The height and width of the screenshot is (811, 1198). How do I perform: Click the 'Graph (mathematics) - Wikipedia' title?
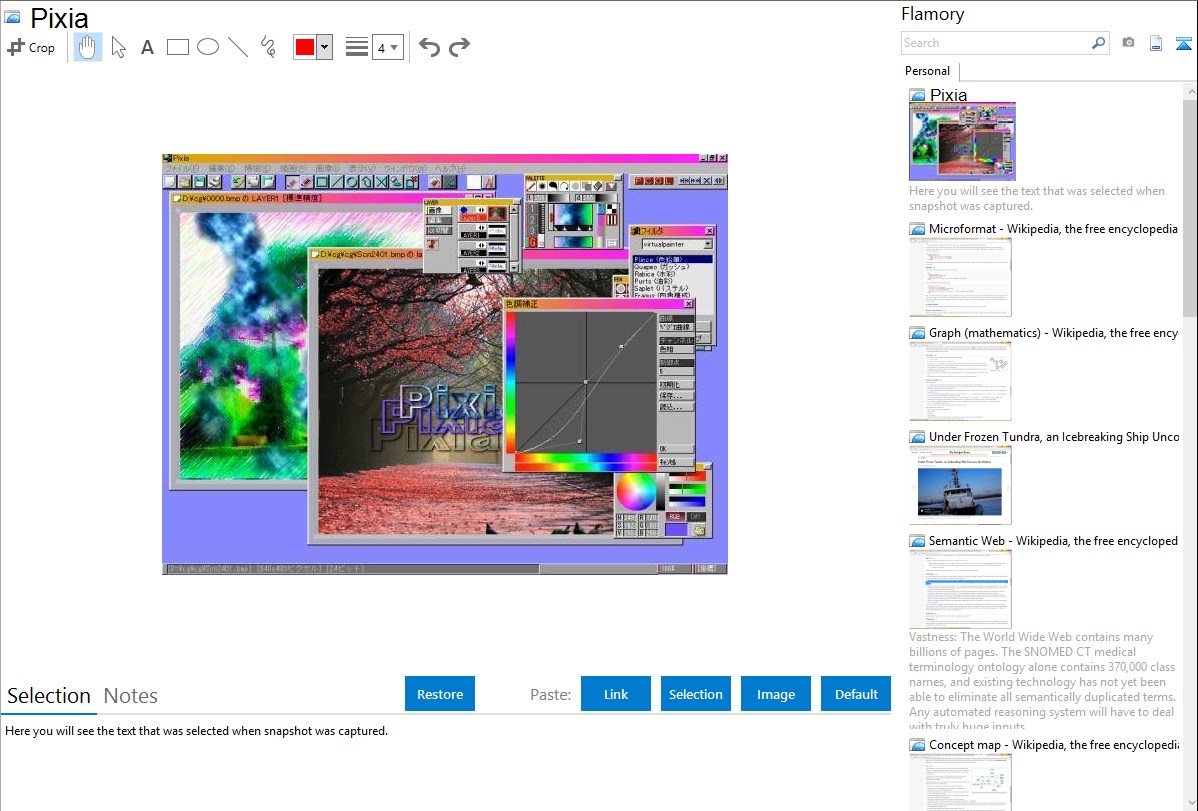(1053, 333)
